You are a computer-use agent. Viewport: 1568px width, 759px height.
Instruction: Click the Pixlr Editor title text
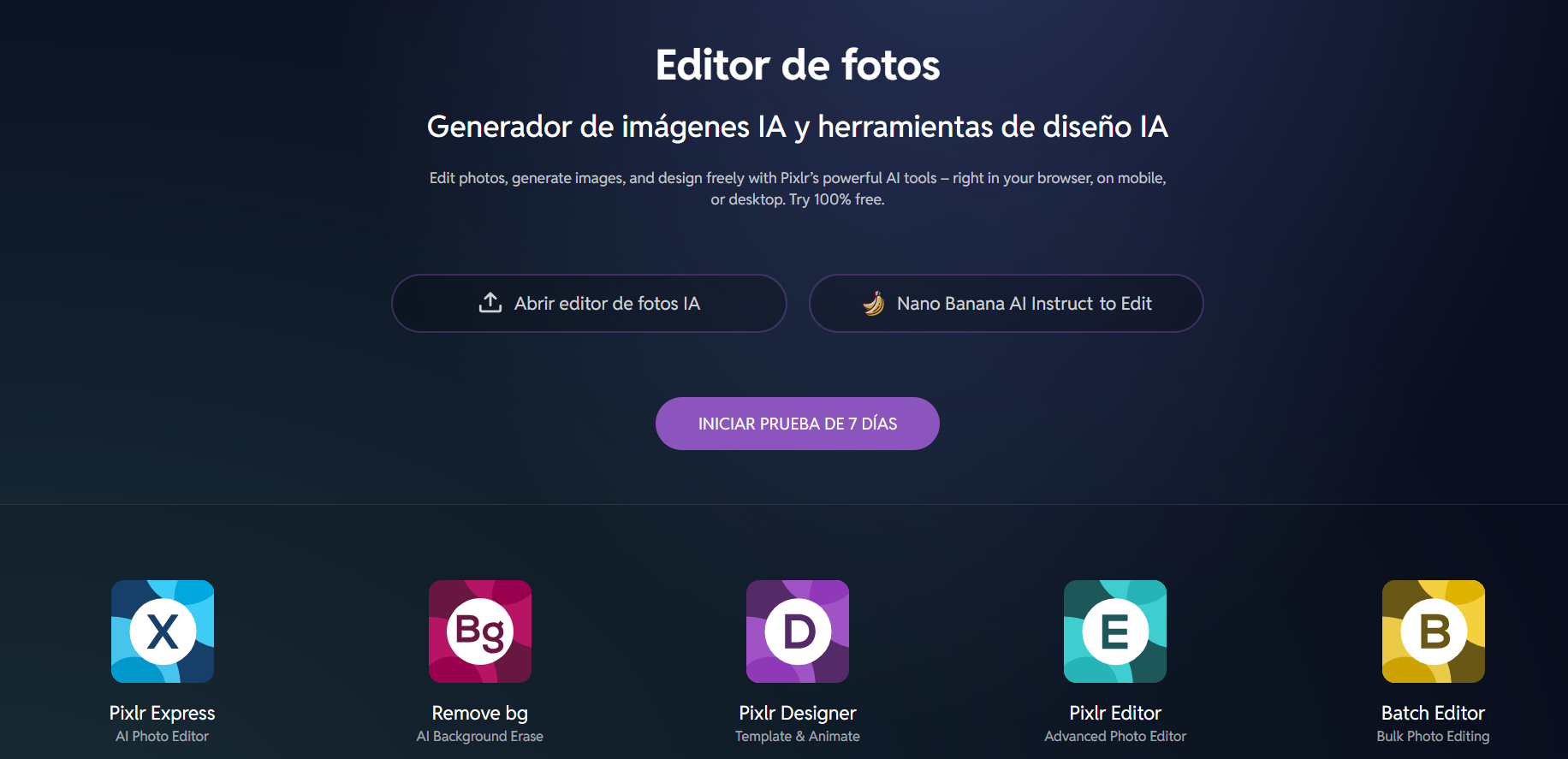pos(1115,713)
